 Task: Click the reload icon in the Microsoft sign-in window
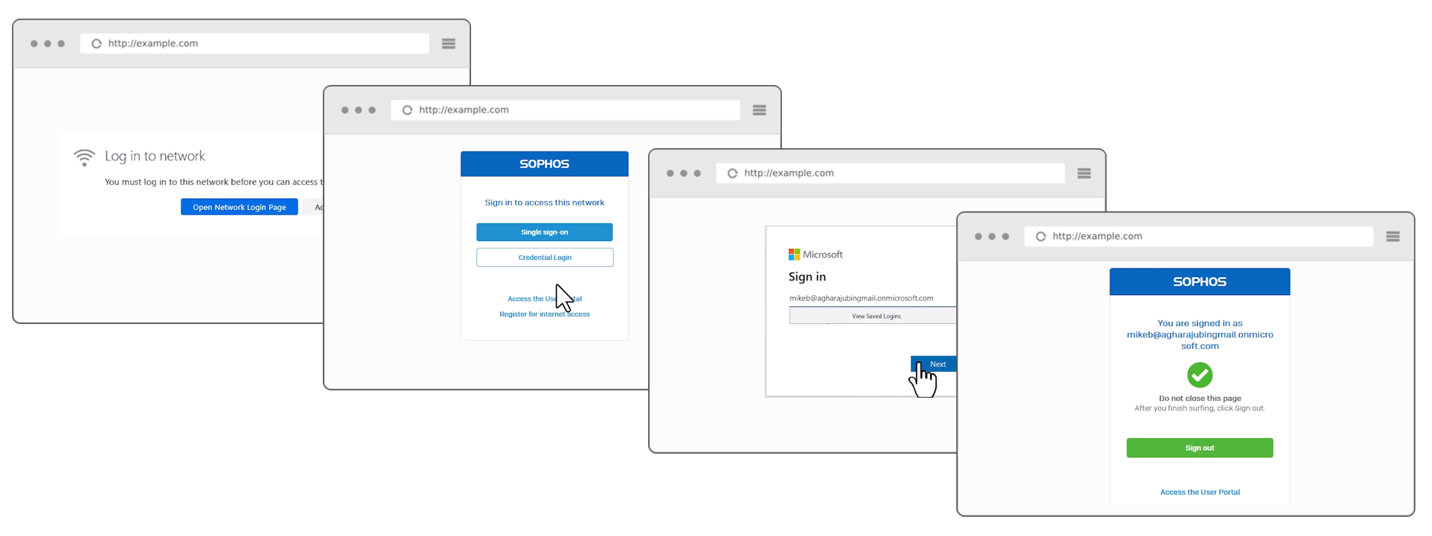tap(732, 173)
